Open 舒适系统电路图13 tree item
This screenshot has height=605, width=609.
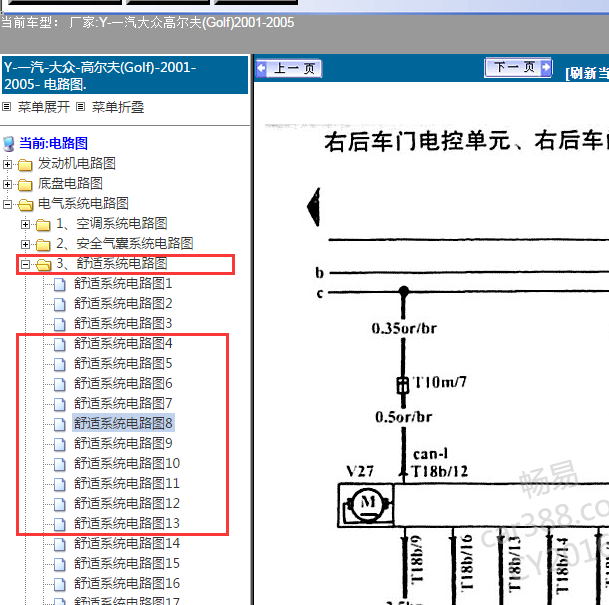(x=127, y=524)
